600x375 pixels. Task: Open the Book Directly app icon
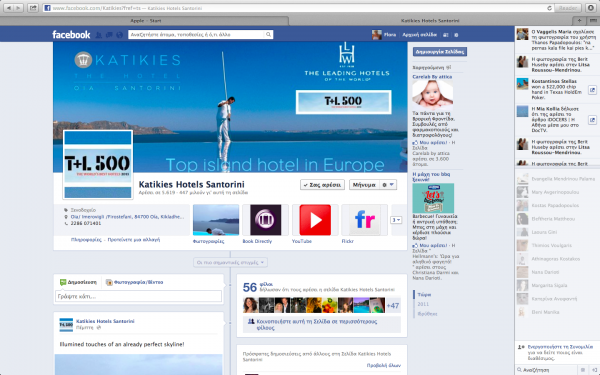click(x=265, y=220)
